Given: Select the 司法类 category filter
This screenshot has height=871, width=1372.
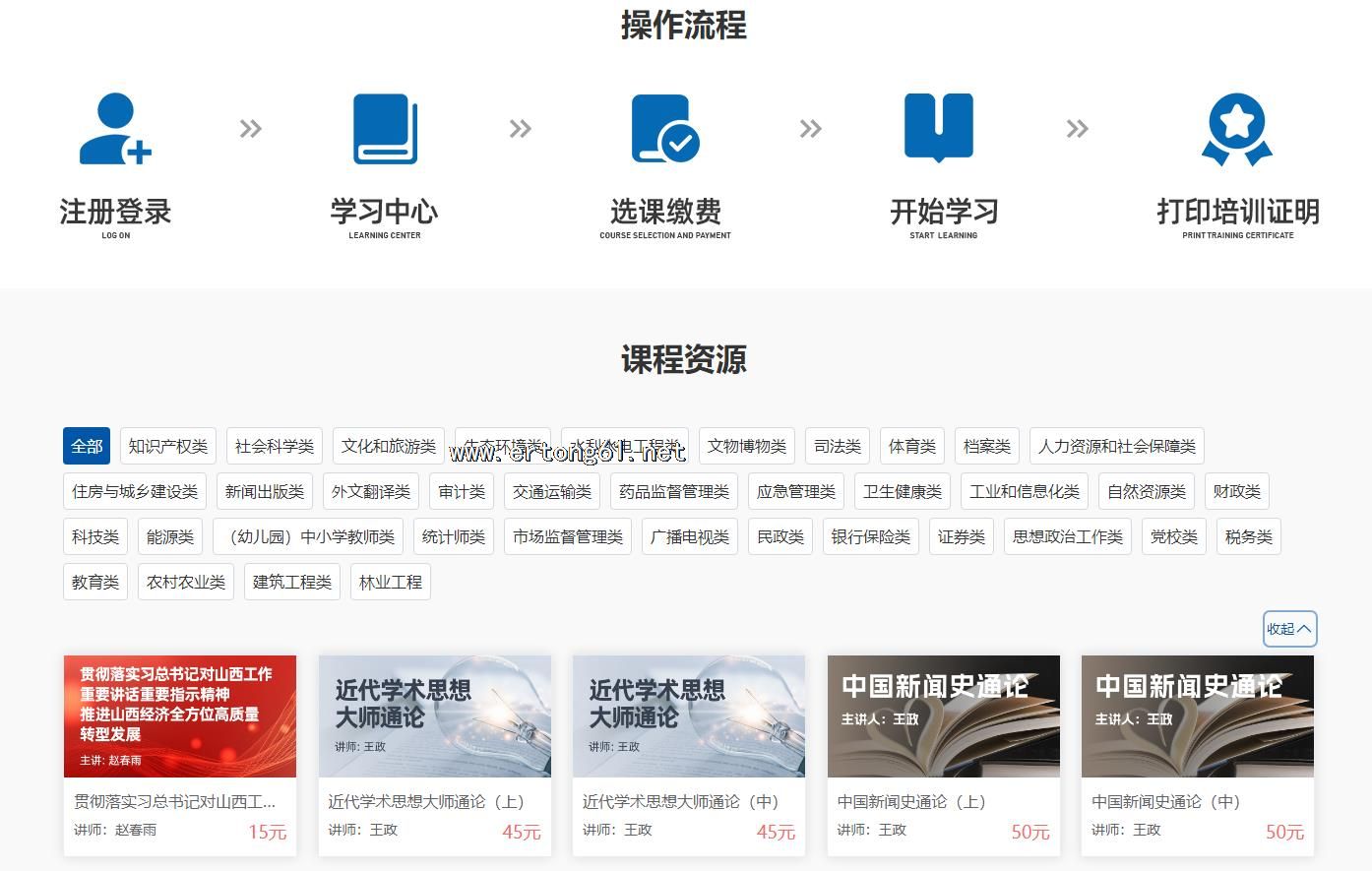Looking at the screenshot, I should (x=838, y=446).
